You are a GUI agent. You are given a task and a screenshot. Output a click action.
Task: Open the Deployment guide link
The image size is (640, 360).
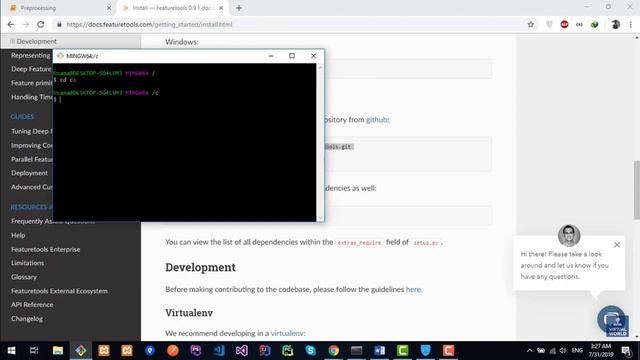(x=29, y=173)
